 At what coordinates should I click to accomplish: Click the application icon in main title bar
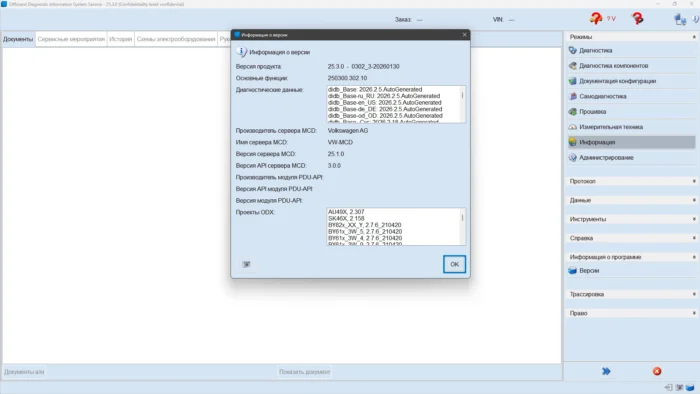4,4
